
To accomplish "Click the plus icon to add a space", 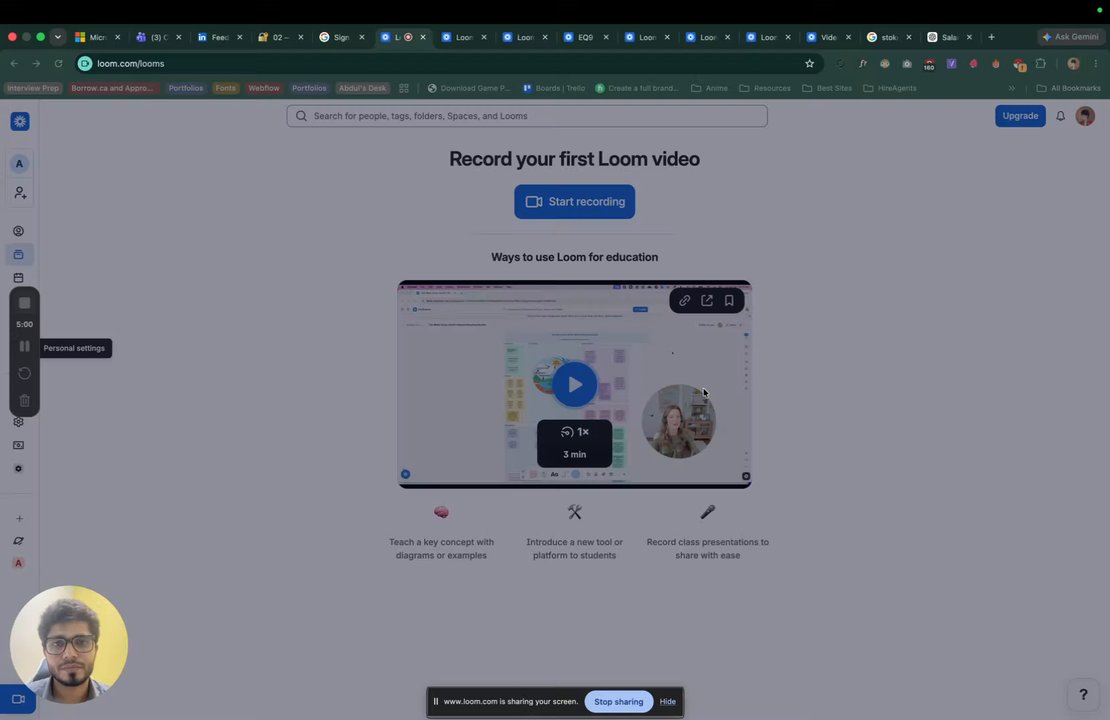I will [x=19, y=518].
